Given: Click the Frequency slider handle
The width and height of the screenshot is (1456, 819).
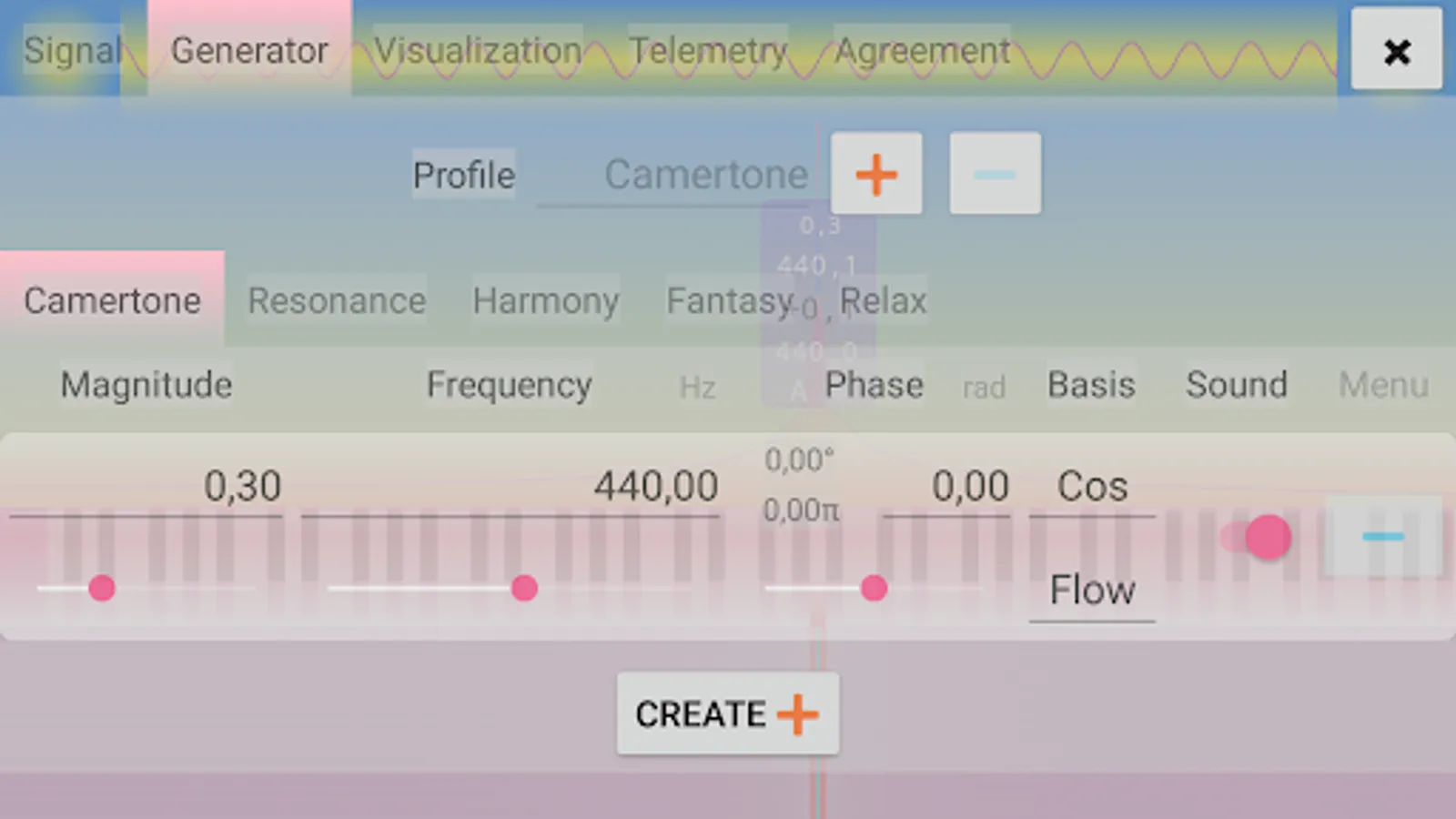Looking at the screenshot, I should pos(524,588).
